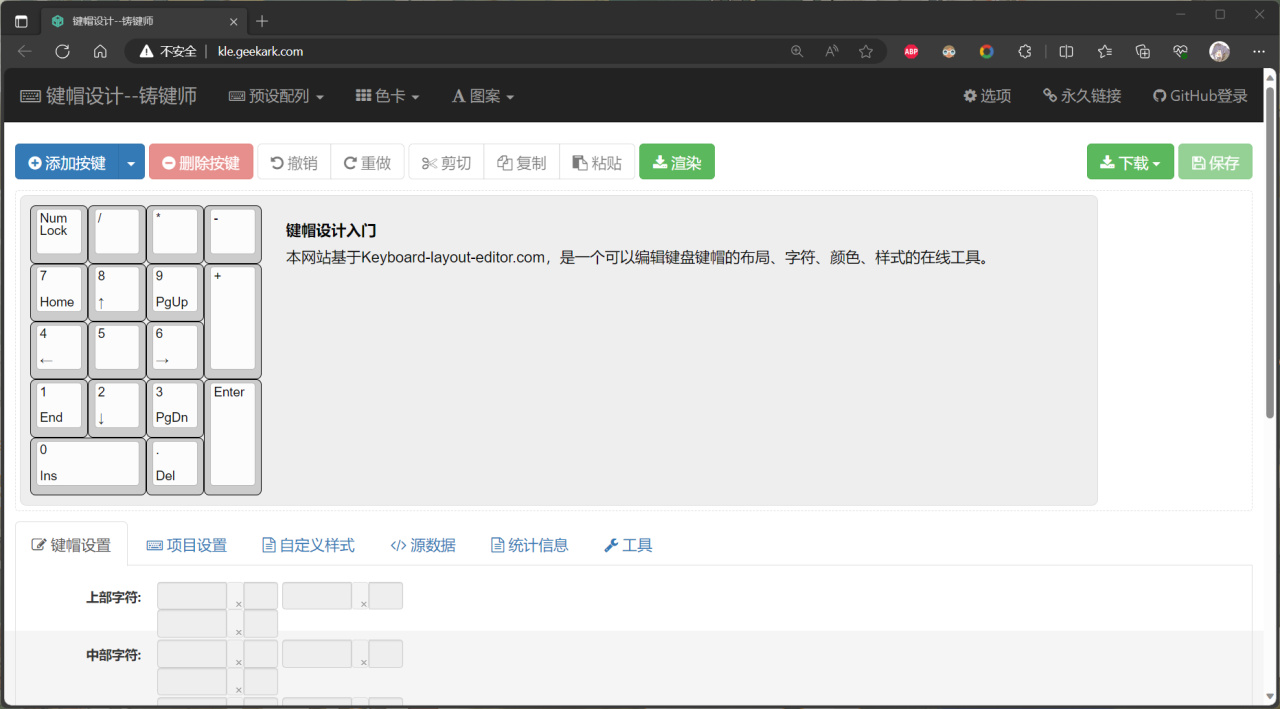Open browser settings and more menu
This screenshot has width=1280, height=709.
[1258, 51]
